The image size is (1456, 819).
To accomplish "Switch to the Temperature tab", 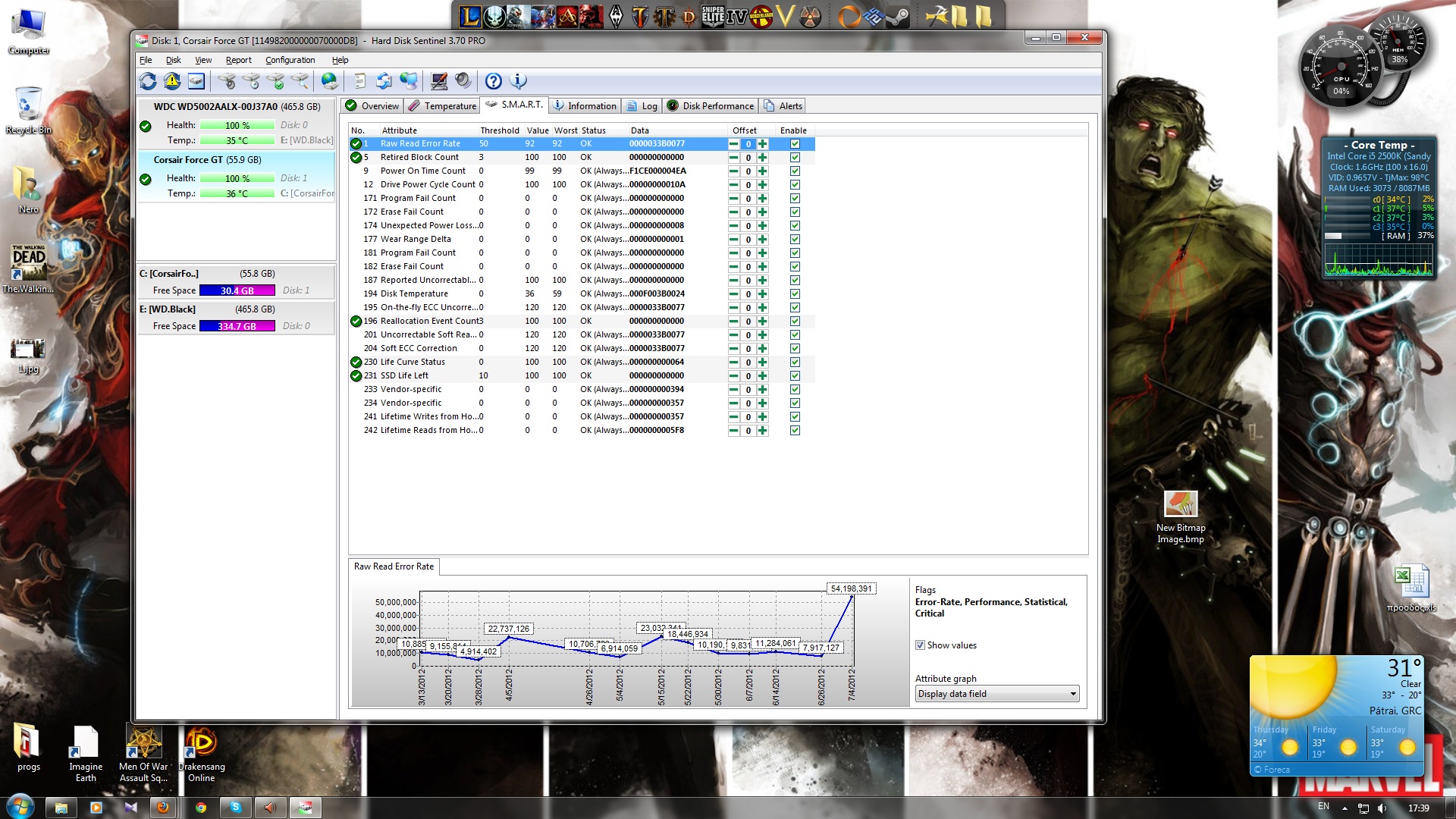I will click(442, 106).
